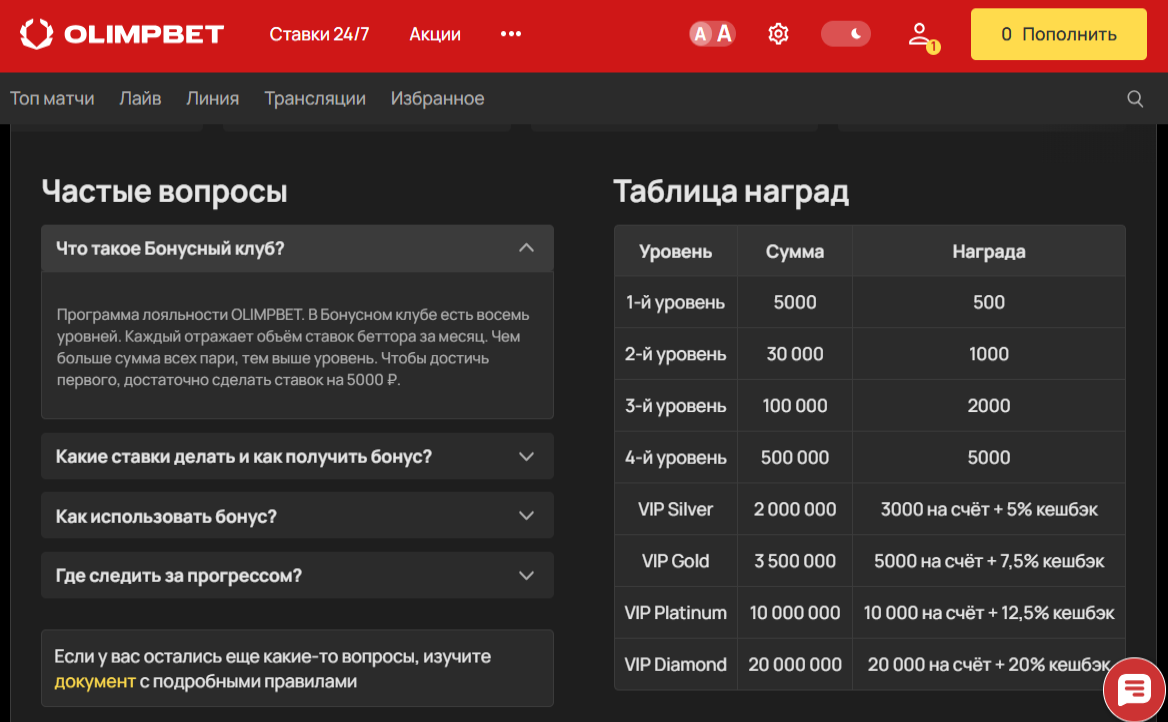Click the 10 000 на счёт + 12,5% кешбэк cell
This screenshot has height=722, width=1168.
pyautogui.click(x=988, y=612)
